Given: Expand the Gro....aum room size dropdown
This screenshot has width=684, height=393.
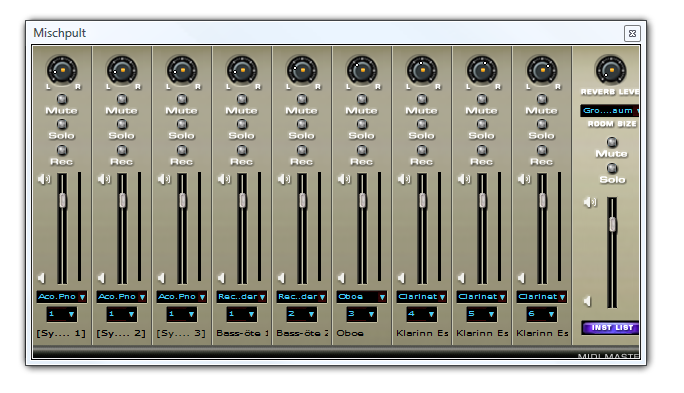Looking at the screenshot, I should (609, 111).
